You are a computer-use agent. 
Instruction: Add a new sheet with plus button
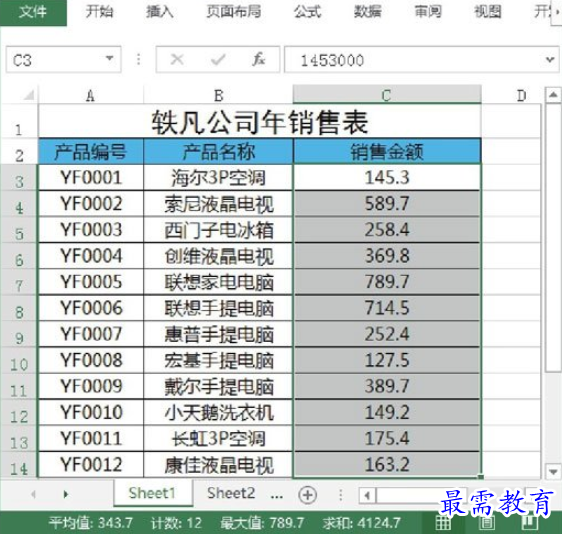pos(308,495)
